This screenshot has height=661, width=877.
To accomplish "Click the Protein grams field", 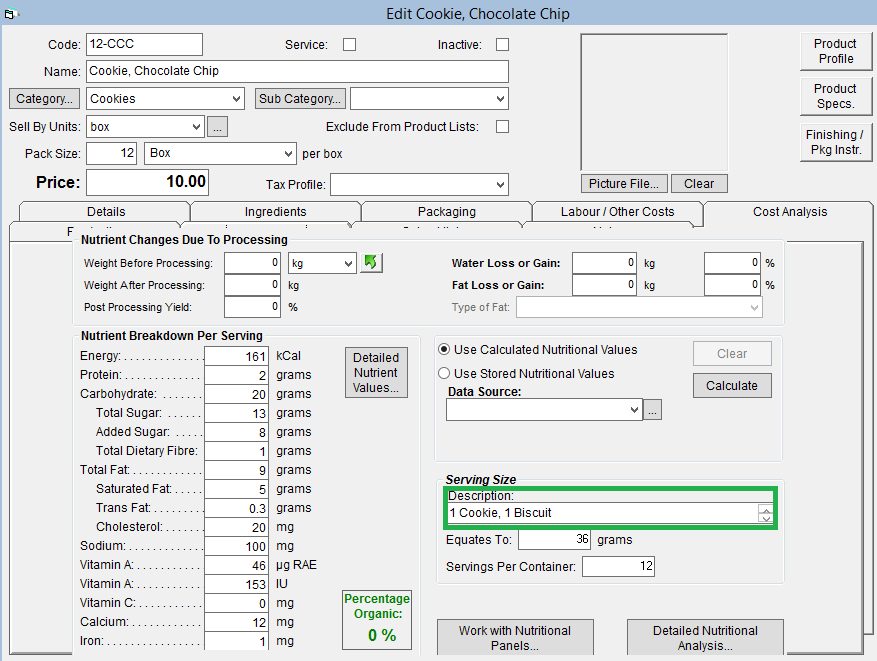I will [x=236, y=375].
